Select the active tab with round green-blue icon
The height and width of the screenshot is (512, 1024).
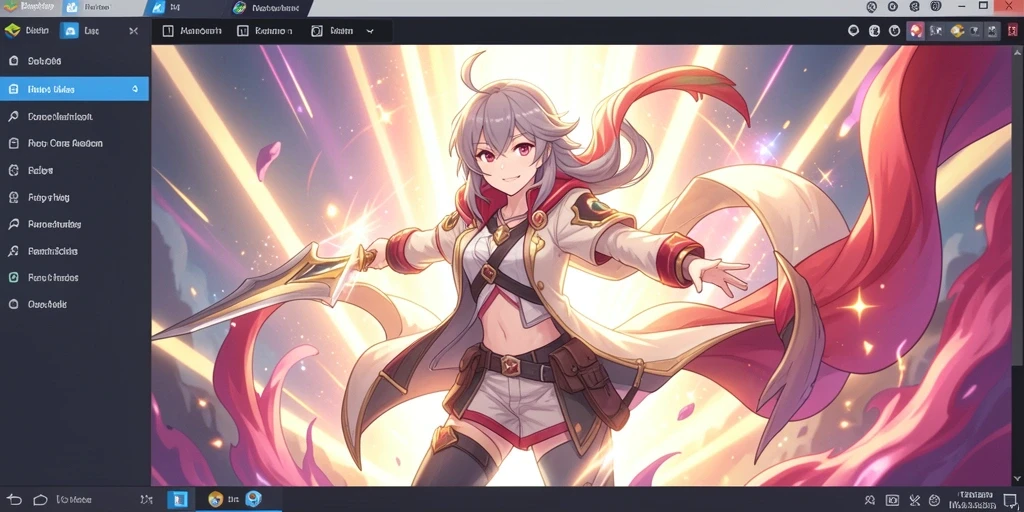coord(269,7)
